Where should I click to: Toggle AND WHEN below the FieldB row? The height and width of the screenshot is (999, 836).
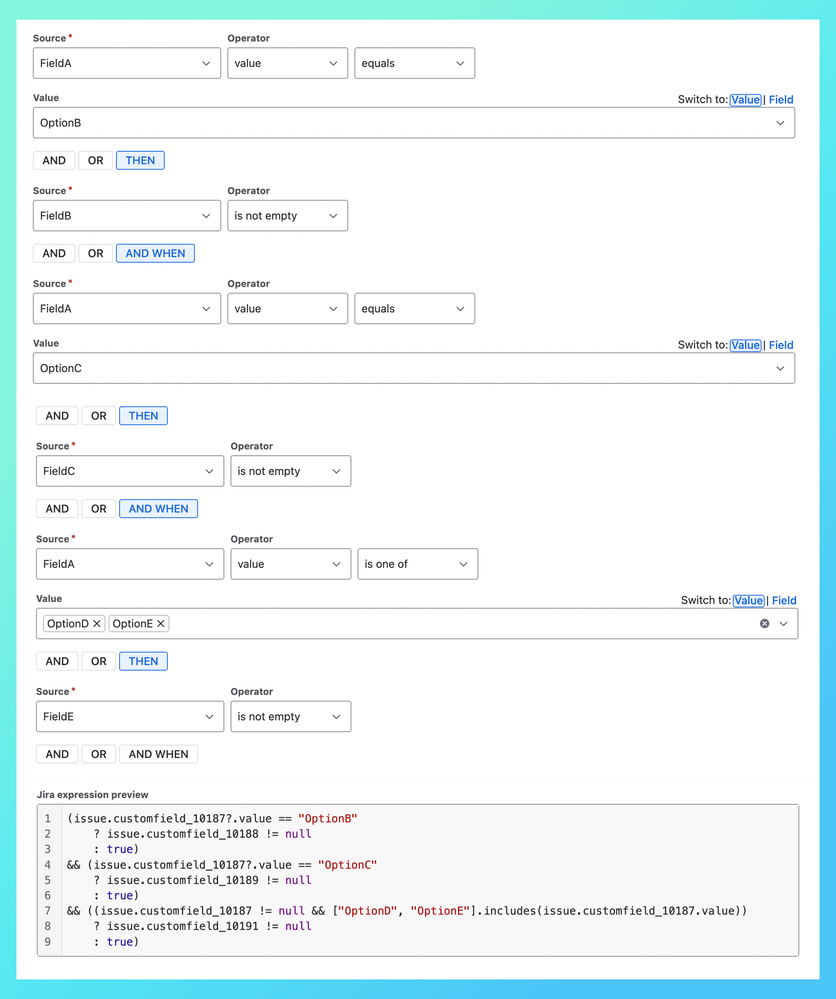coord(155,254)
